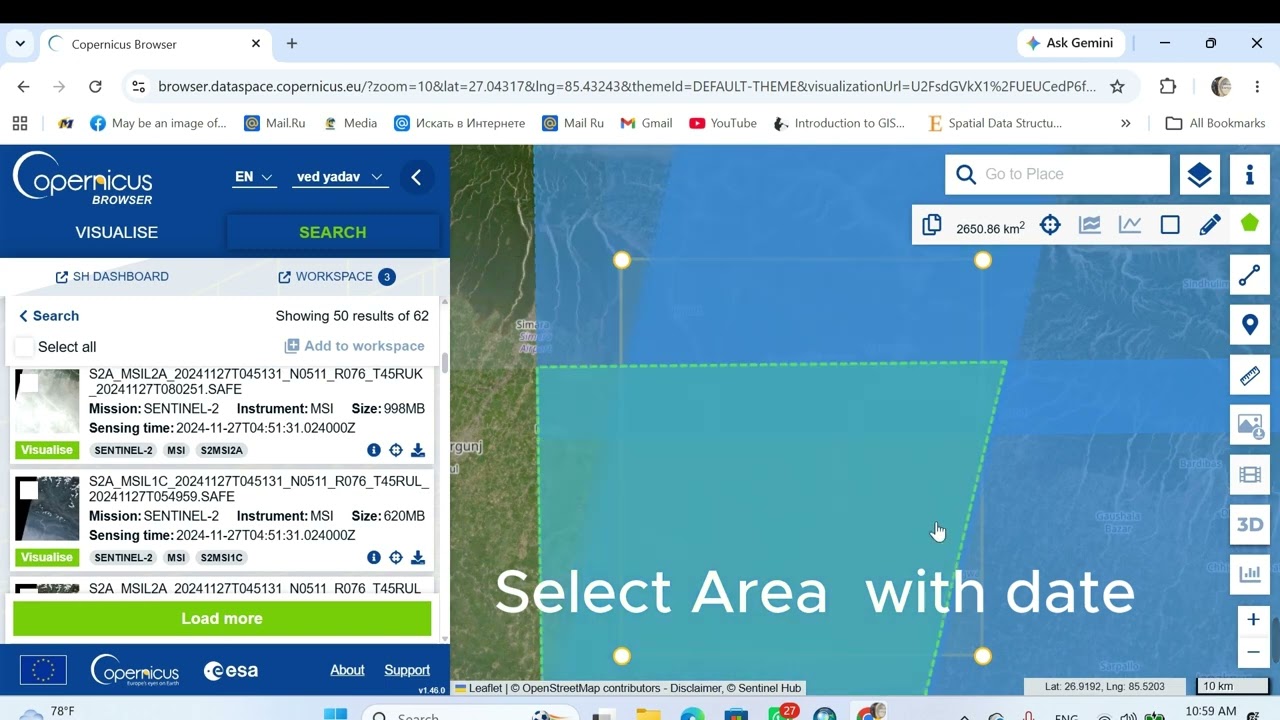The height and width of the screenshot is (720, 1280).
Task: Open the browser extensions puzzle icon
Action: [1168, 87]
